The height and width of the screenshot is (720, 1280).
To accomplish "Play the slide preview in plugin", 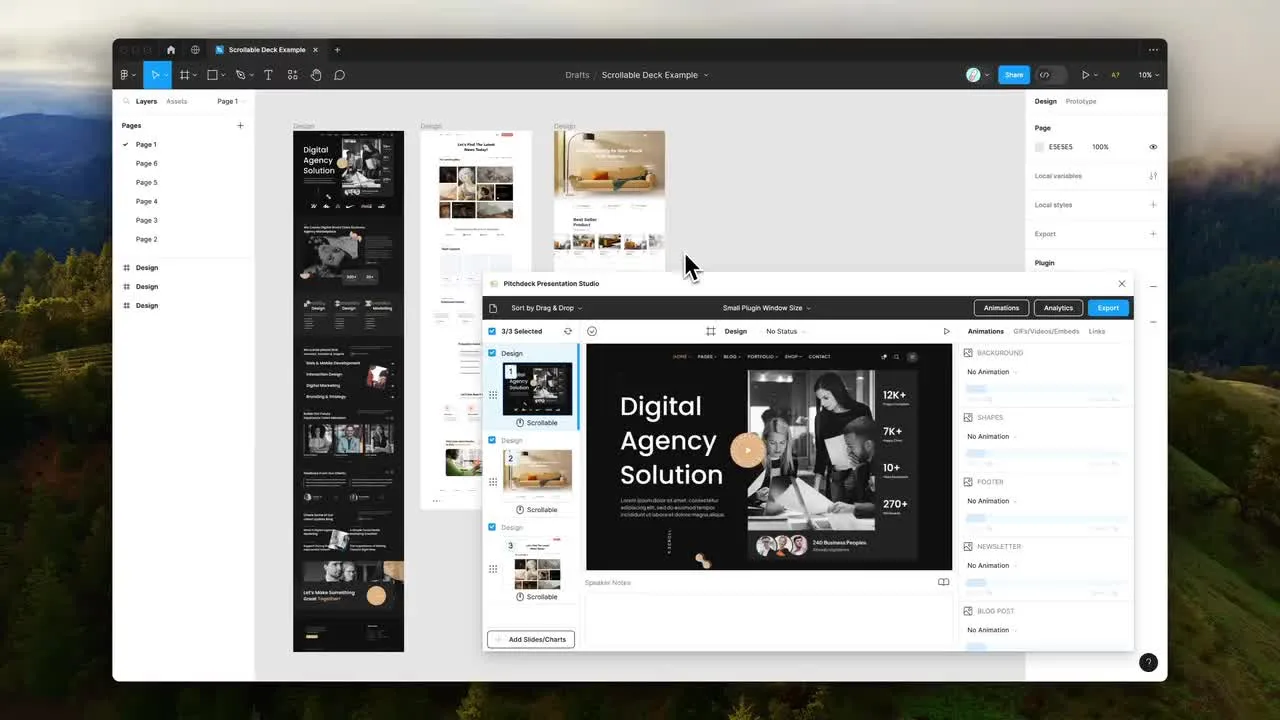I will [x=946, y=331].
